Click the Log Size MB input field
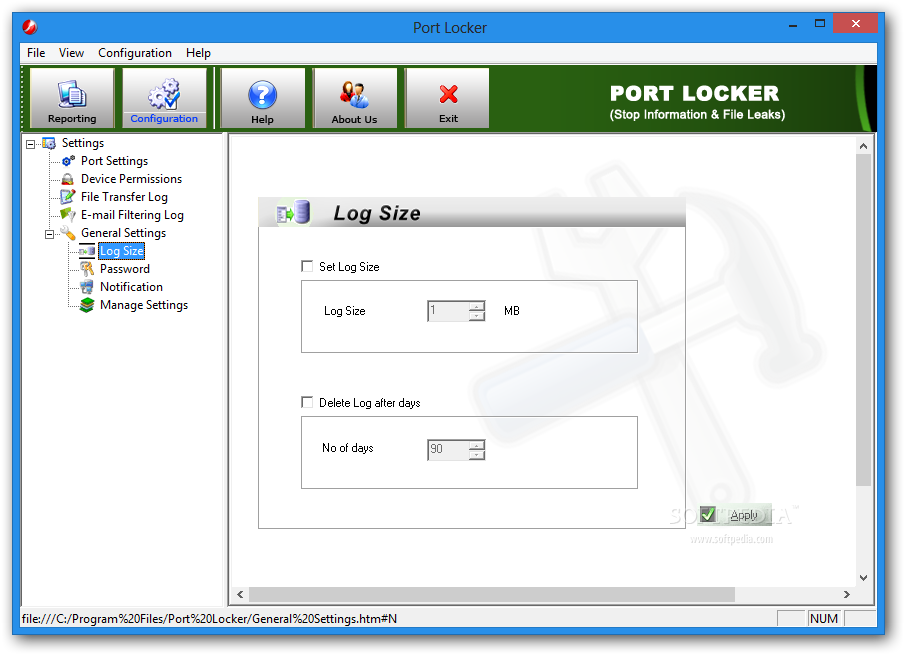 (x=448, y=311)
